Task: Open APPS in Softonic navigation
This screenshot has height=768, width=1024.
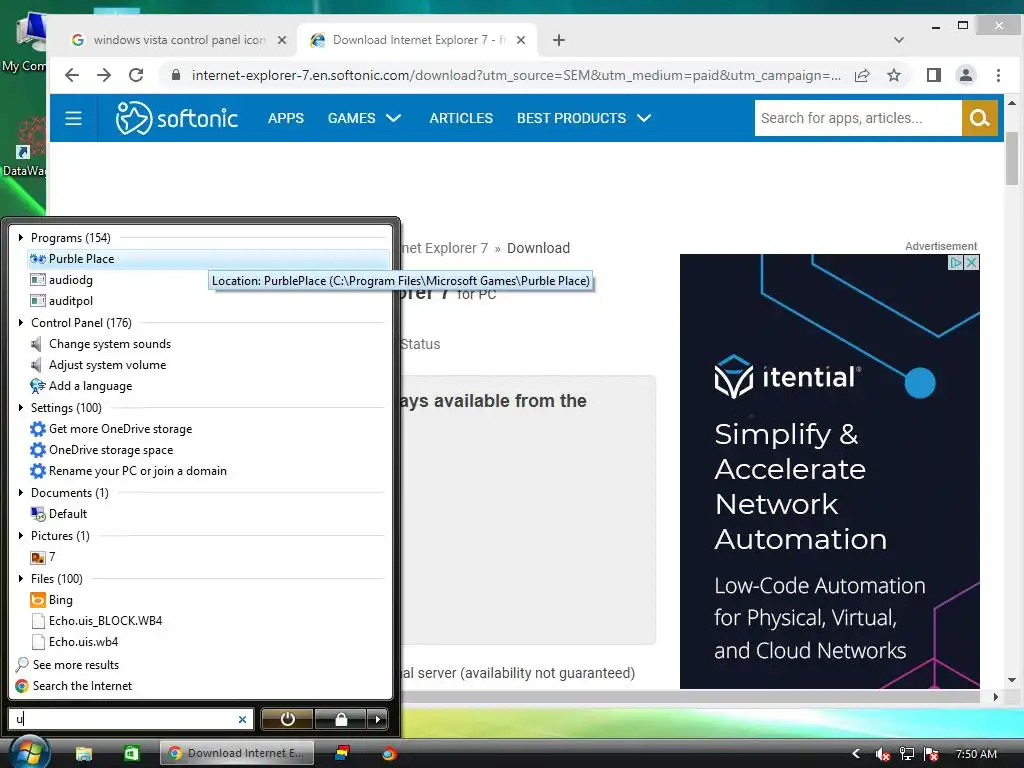Action: [286, 118]
